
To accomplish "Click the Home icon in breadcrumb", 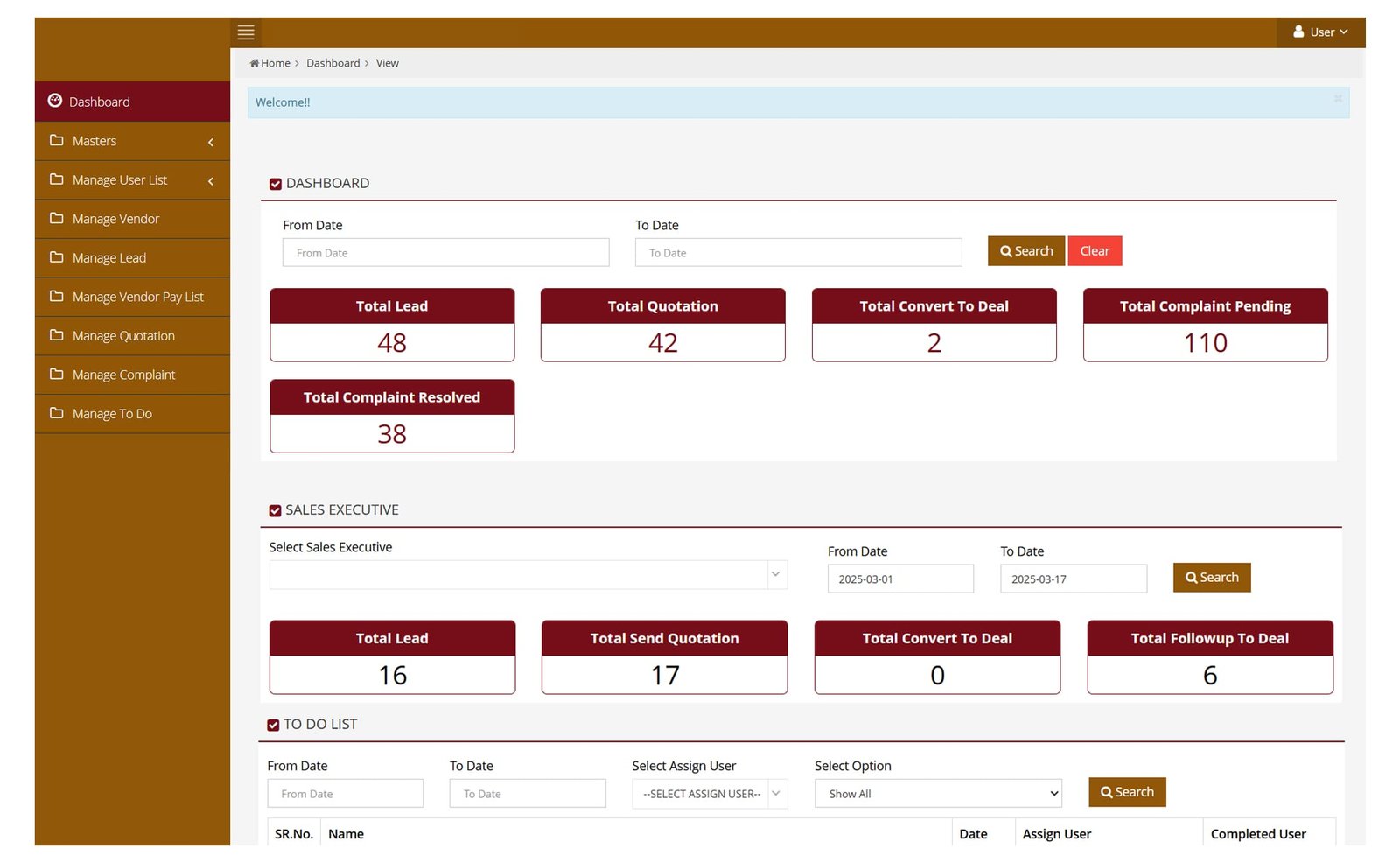I will click(255, 63).
